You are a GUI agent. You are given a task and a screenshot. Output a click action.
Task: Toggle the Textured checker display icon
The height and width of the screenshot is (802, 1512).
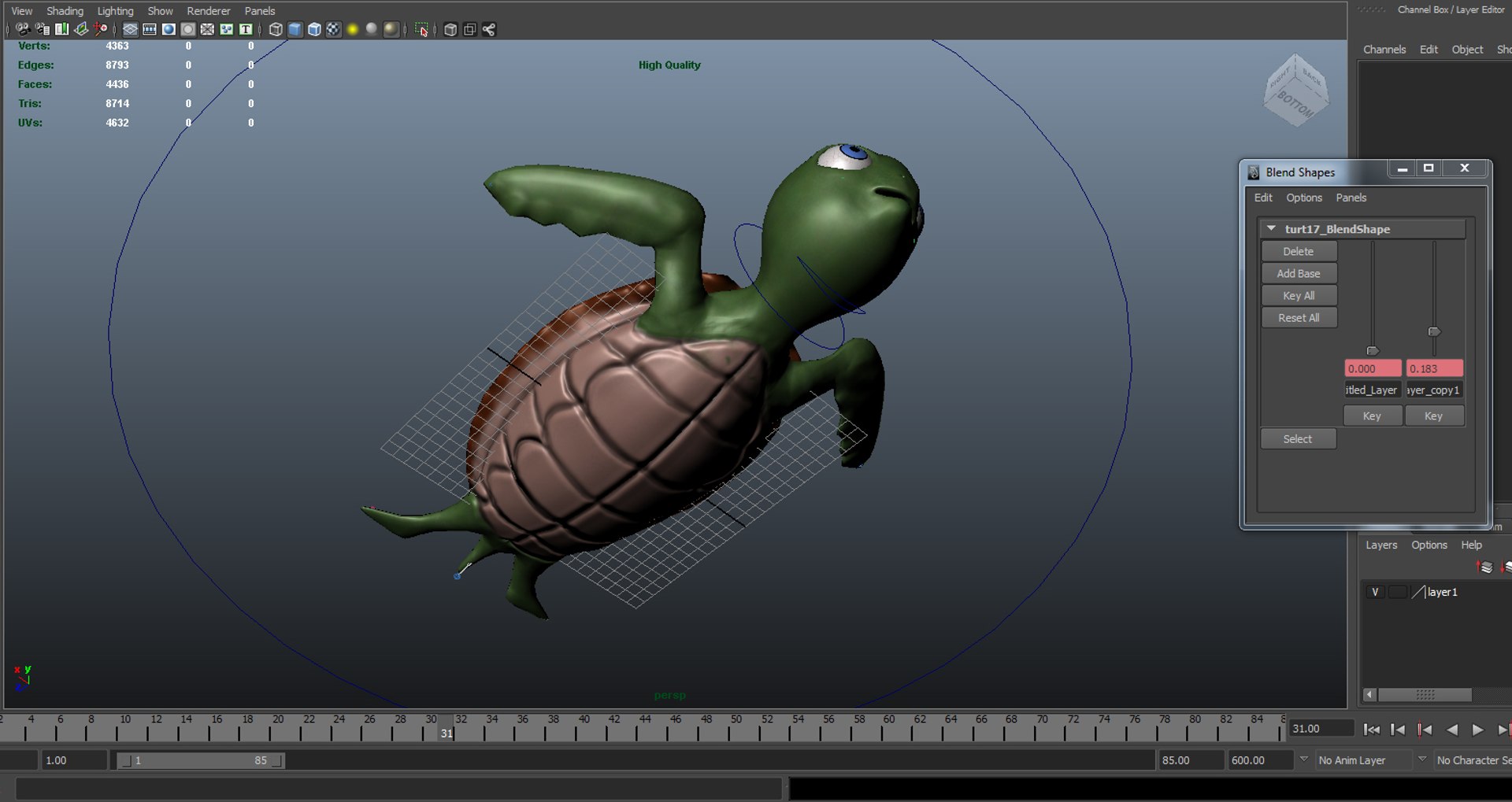coord(333,29)
